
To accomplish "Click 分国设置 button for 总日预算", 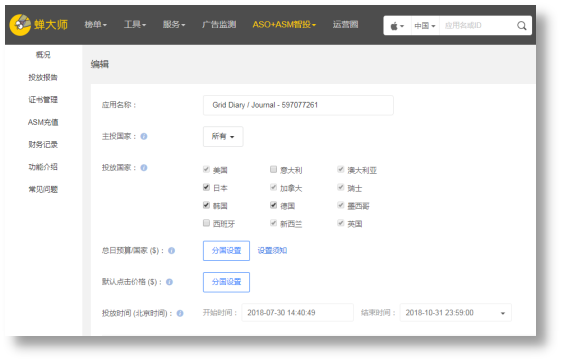I will click(x=226, y=251).
